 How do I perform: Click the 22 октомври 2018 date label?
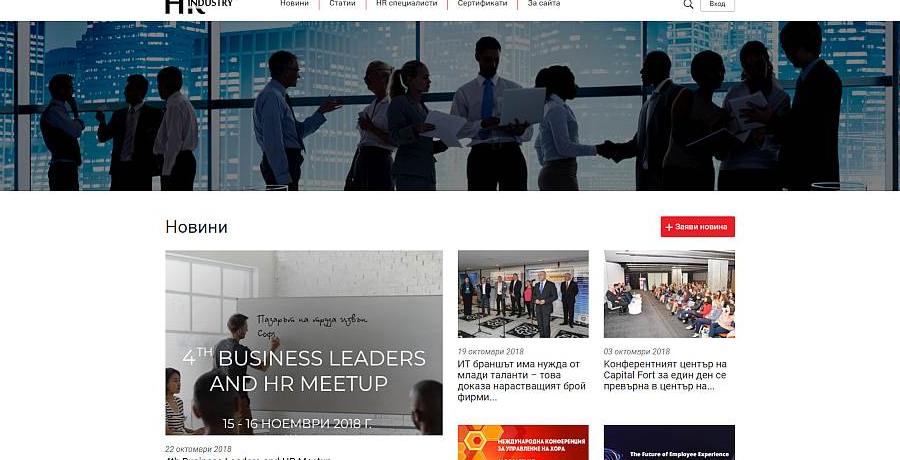coord(199,449)
